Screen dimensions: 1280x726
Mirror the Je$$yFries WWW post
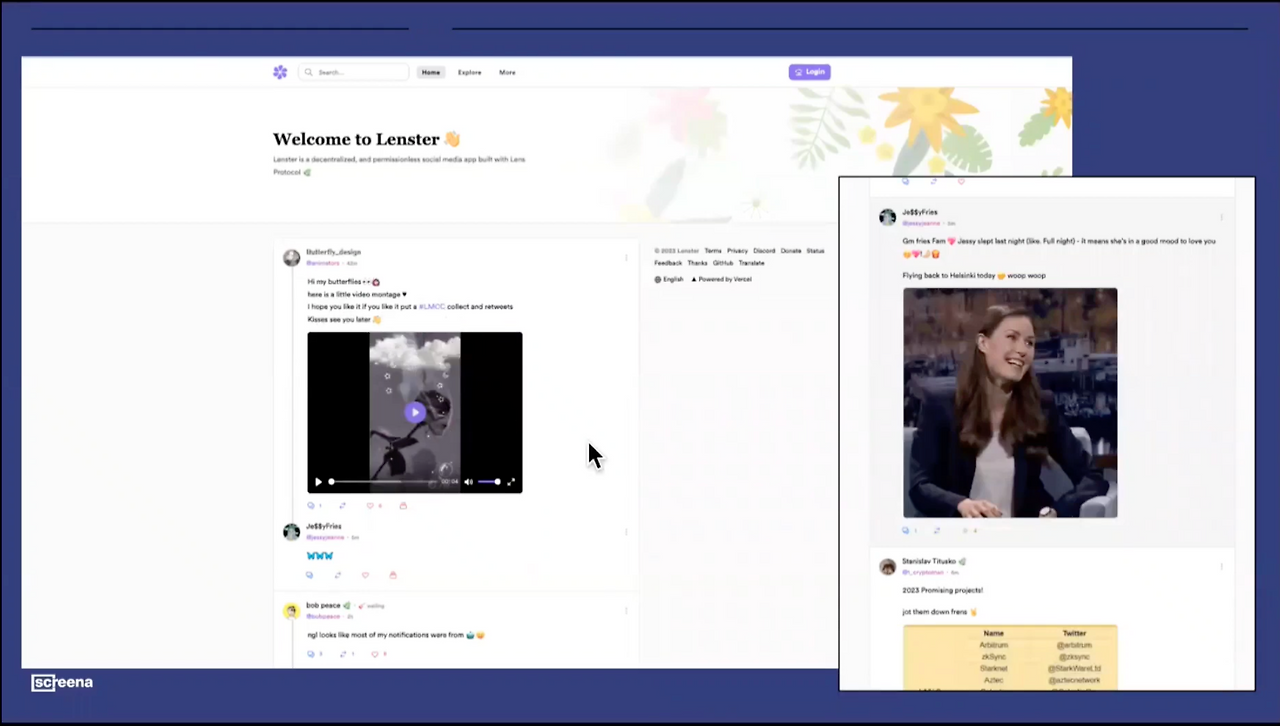[x=337, y=575]
